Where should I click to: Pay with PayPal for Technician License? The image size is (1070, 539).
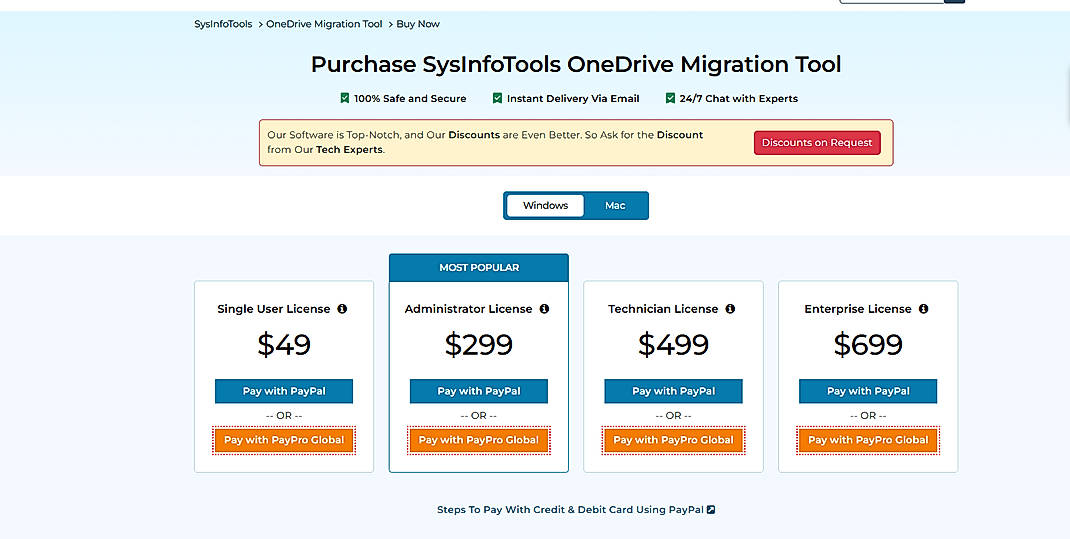(x=673, y=391)
